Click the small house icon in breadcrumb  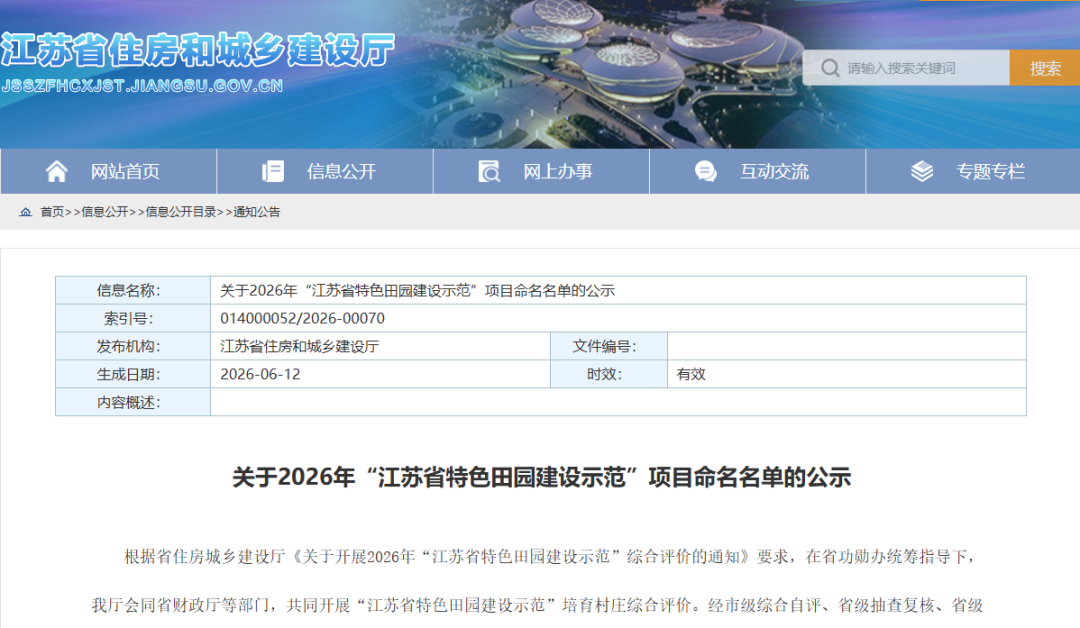25,212
